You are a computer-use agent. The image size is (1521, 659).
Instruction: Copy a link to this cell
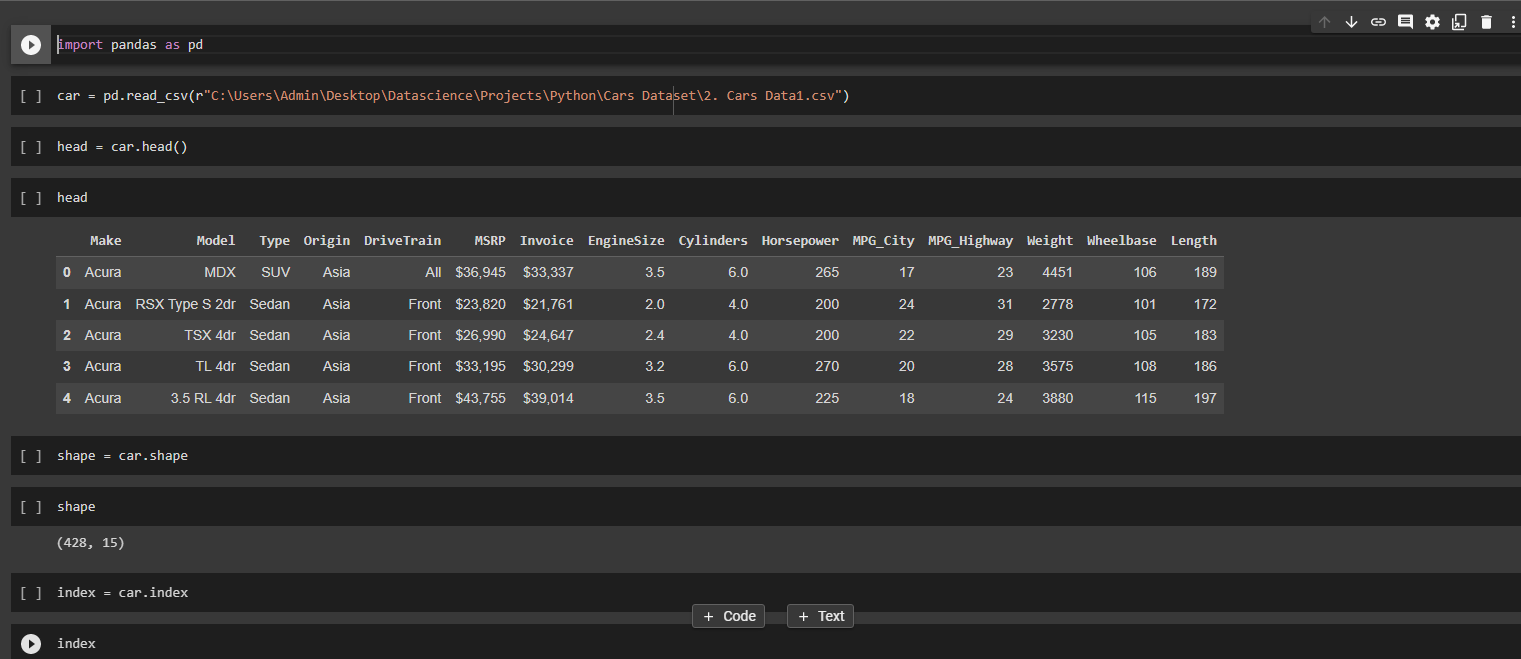point(1378,21)
